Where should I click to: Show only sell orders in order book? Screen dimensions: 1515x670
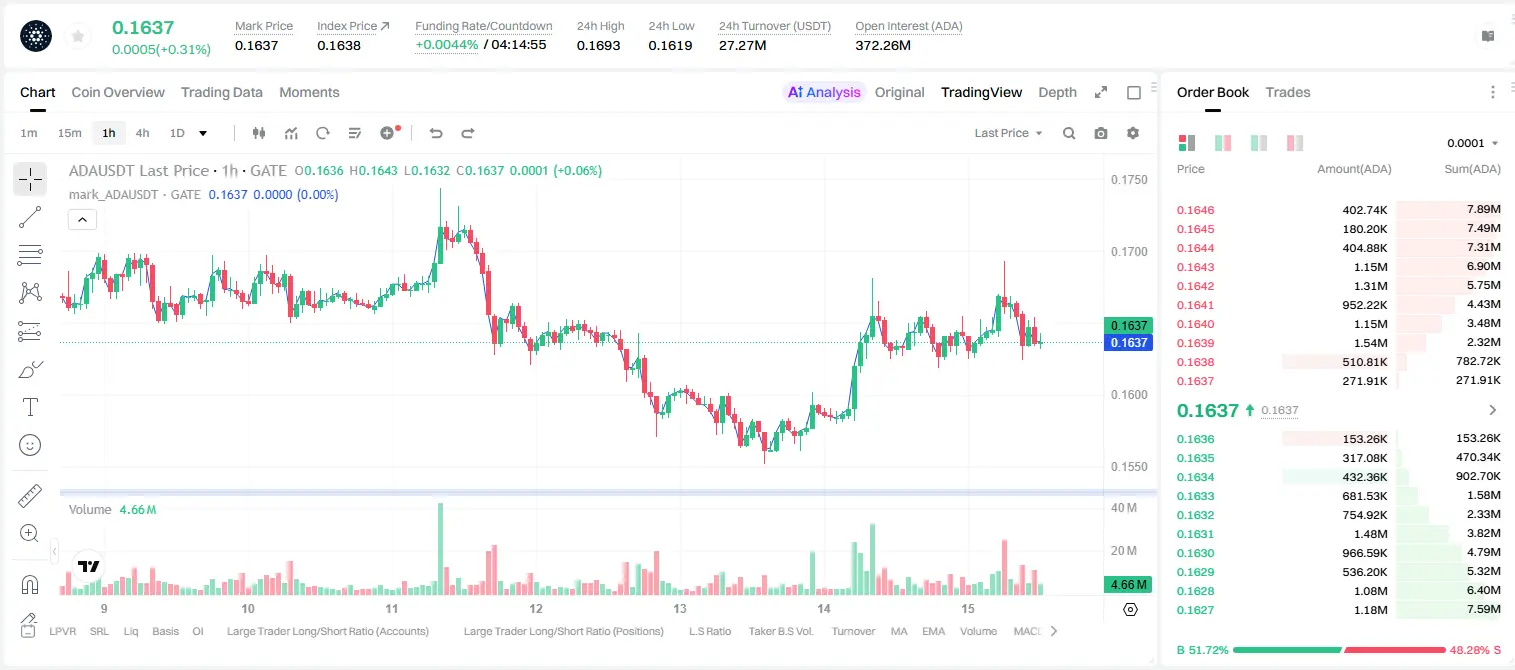click(1295, 143)
